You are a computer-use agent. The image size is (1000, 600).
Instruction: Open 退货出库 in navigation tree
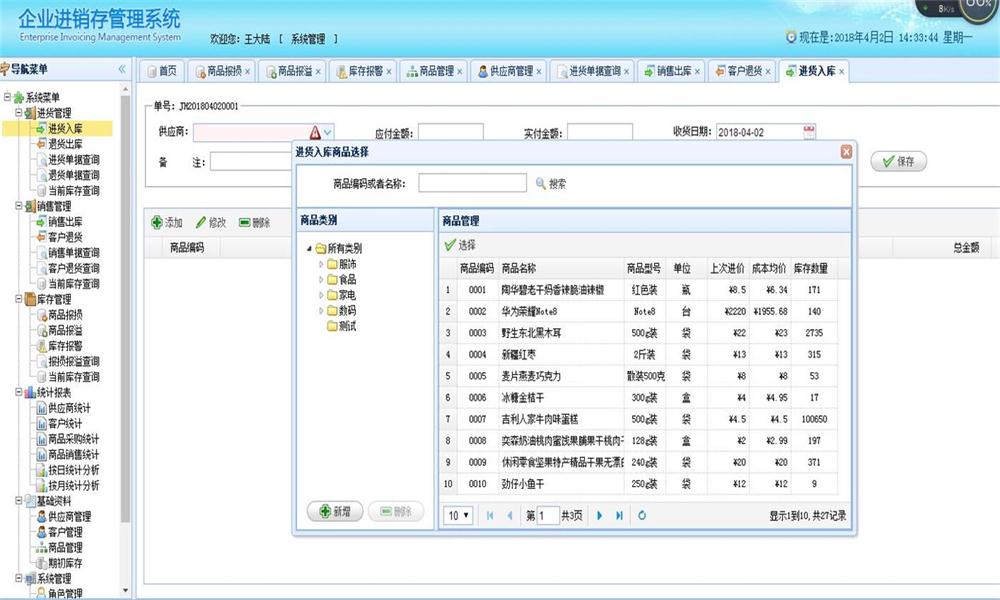[x=60, y=144]
